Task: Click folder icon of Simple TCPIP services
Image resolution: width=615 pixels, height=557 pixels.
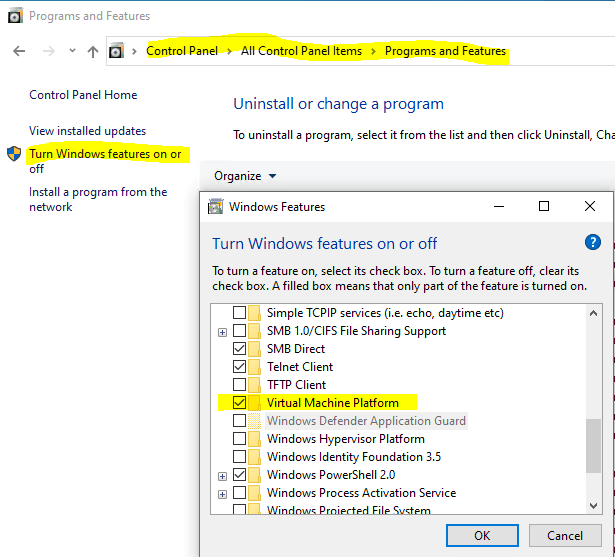Action: (x=255, y=313)
